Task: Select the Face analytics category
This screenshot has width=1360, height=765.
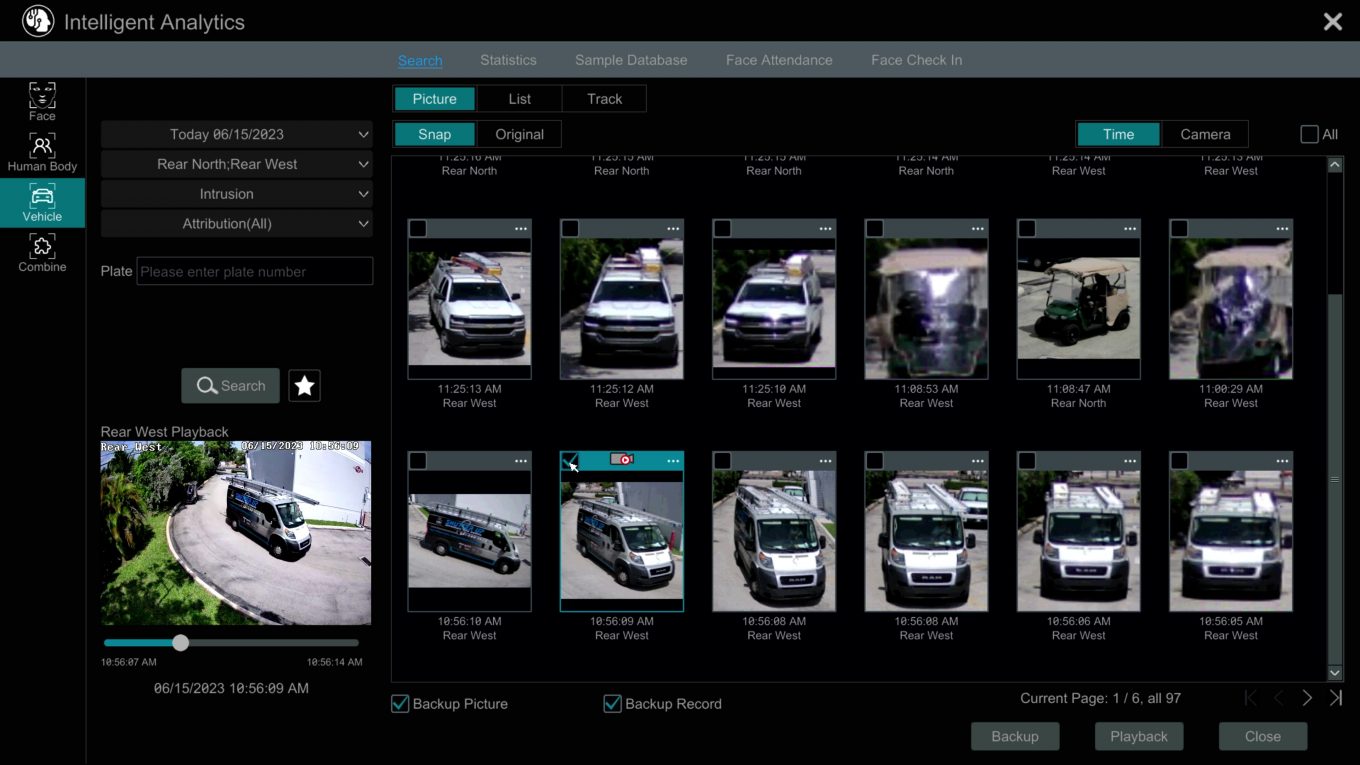Action: click(42, 100)
